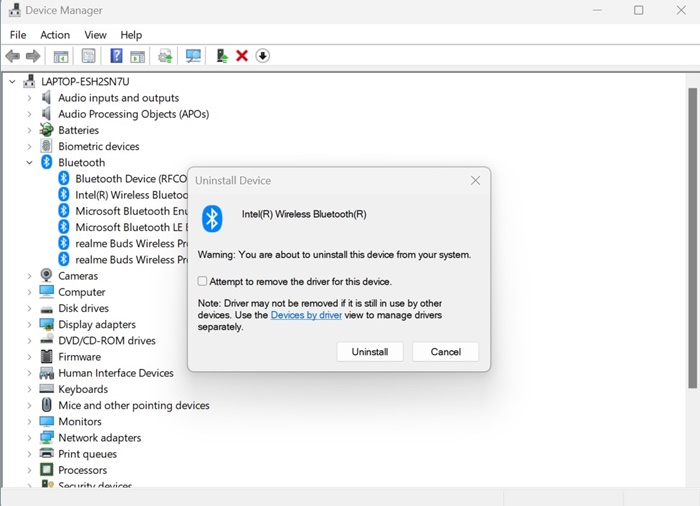Click the Biometric devices fingerprint icon
Screen dimensions: 700x506
click(46, 146)
